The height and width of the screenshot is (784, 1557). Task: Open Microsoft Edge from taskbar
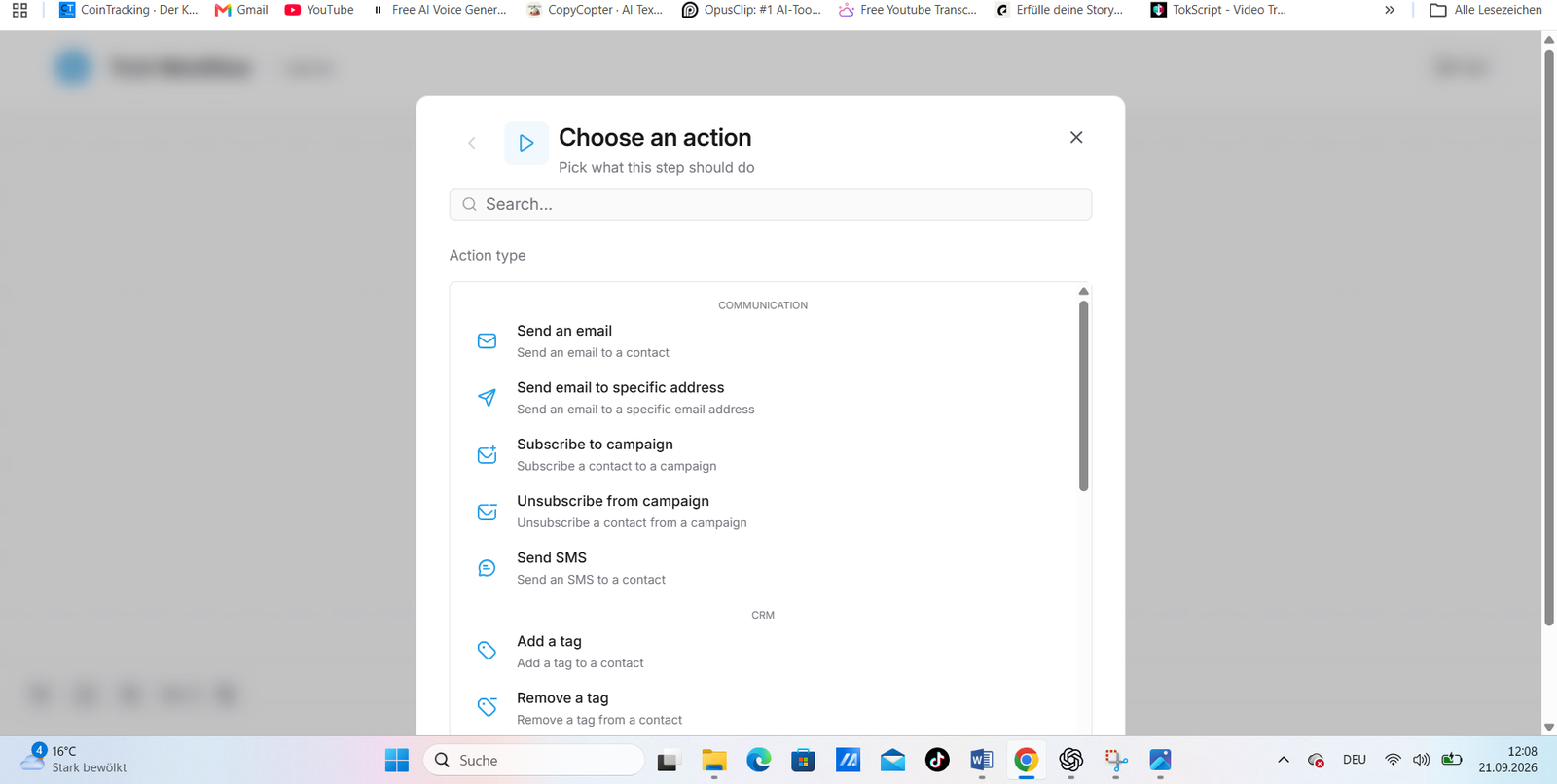(x=759, y=760)
